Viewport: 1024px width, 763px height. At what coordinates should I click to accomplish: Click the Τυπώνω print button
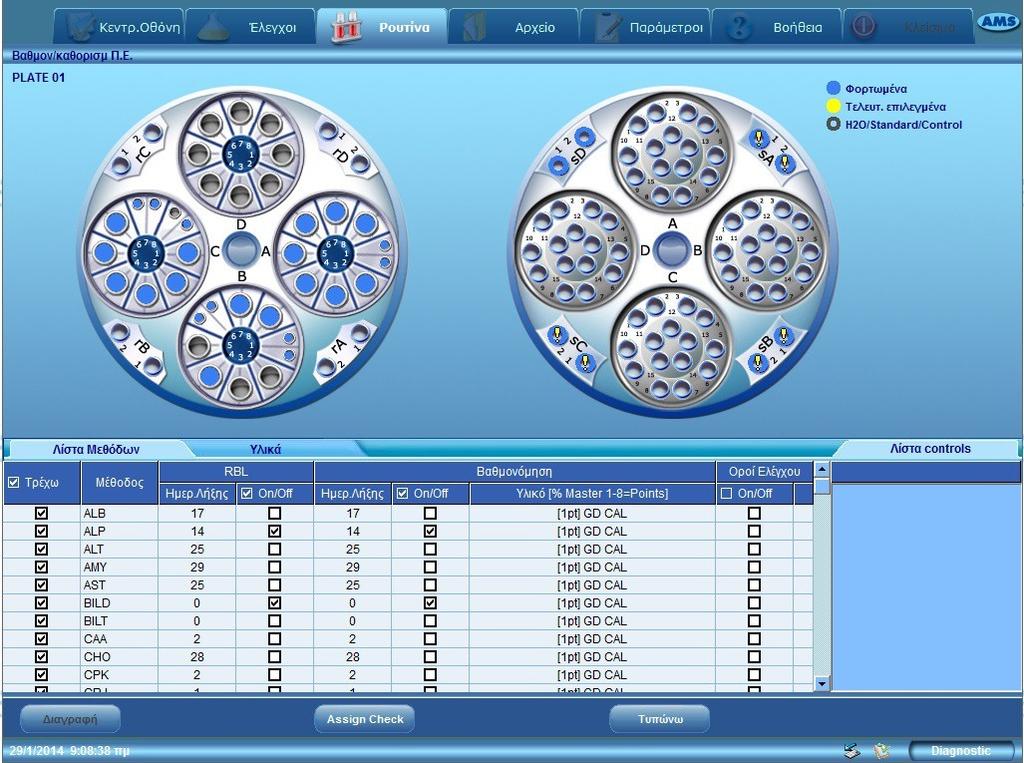660,719
